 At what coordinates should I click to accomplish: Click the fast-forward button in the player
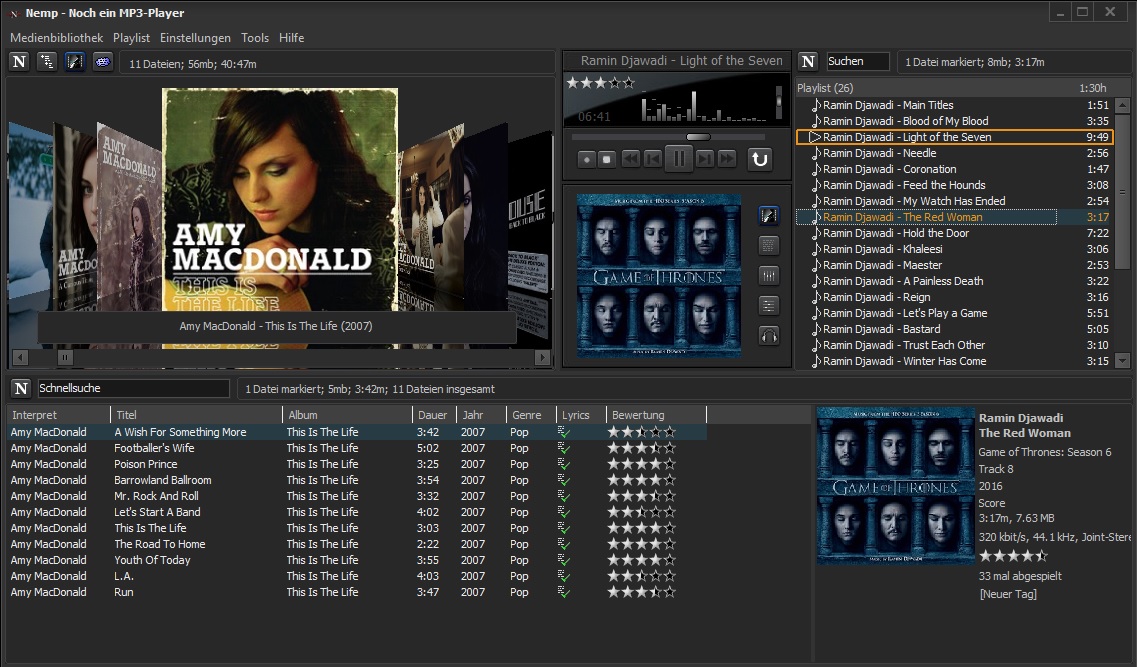(x=727, y=159)
